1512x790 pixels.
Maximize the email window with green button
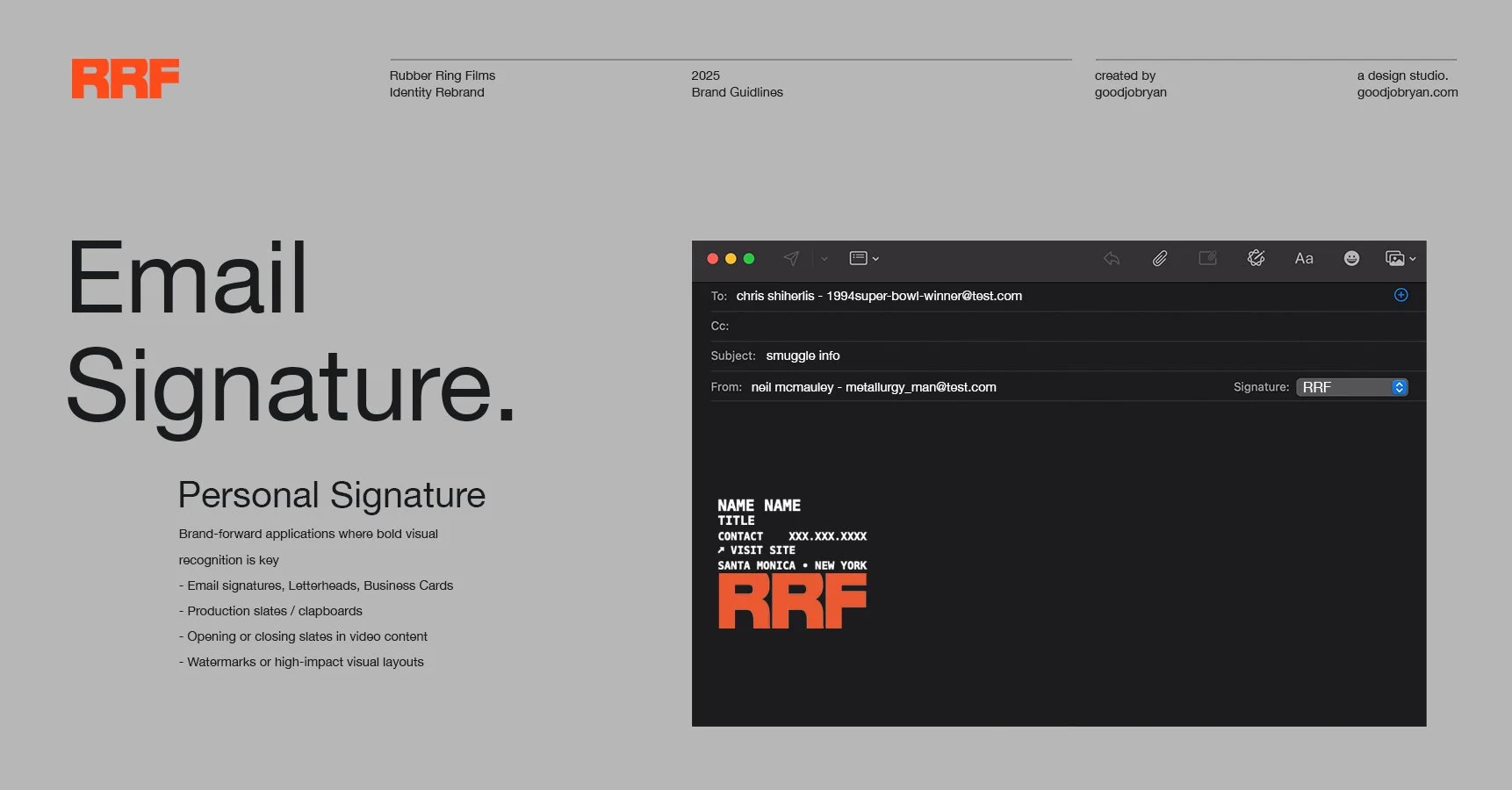pyautogui.click(x=749, y=258)
